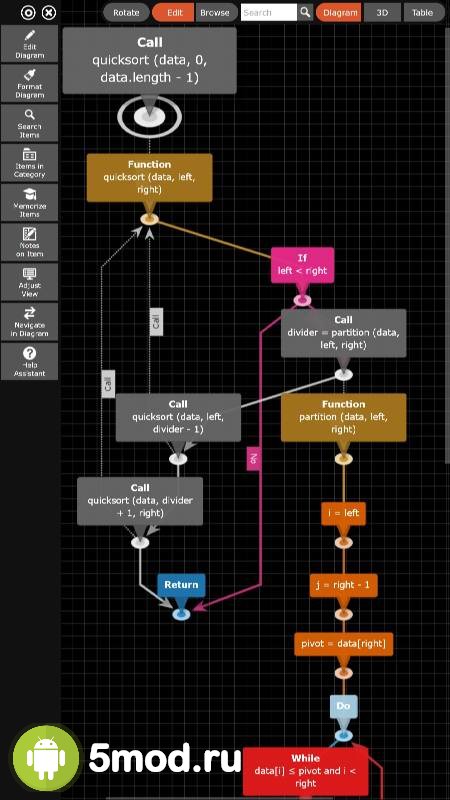Switch to Edit mode
Viewport: 450px width, 800px height.
[x=173, y=12]
